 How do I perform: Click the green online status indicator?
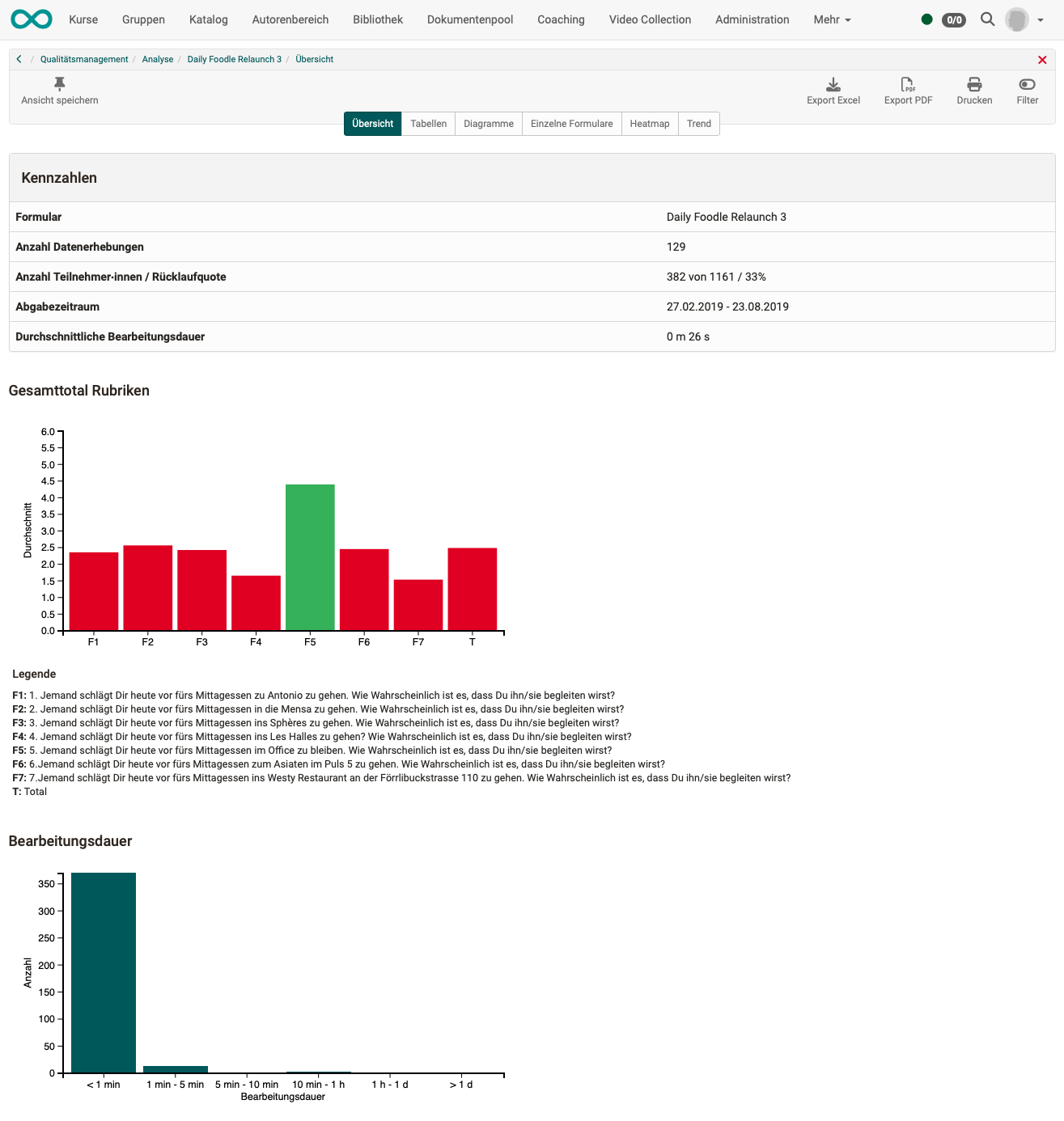pos(927,19)
